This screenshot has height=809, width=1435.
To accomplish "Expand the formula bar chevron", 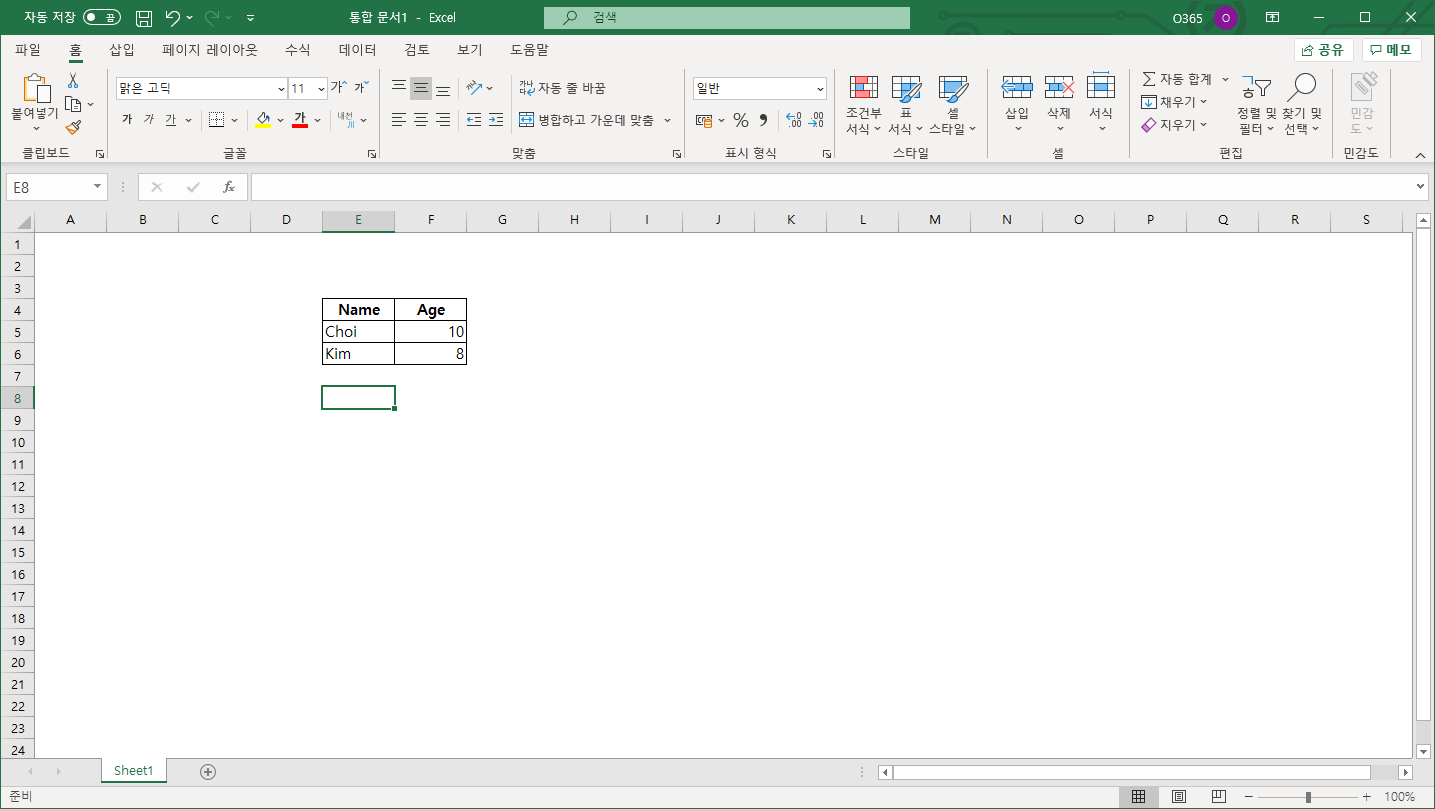I will tap(1421, 187).
